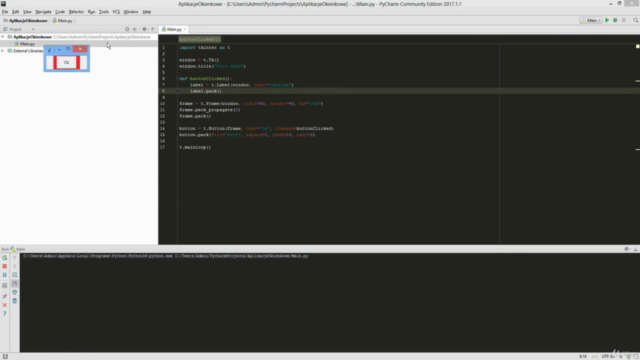Run the Main configuration with green play
The height and width of the screenshot is (360, 640).
(x=607, y=20)
